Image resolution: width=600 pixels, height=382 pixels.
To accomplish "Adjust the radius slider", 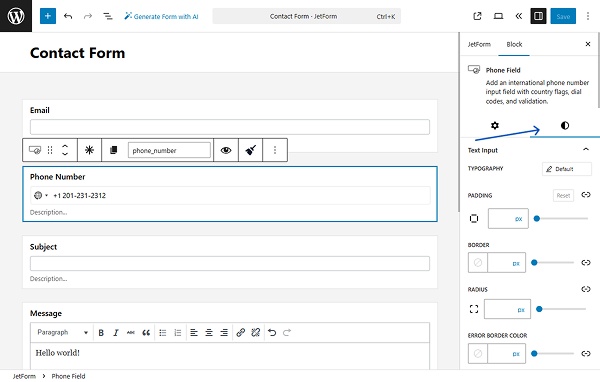I will coord(562,309).
